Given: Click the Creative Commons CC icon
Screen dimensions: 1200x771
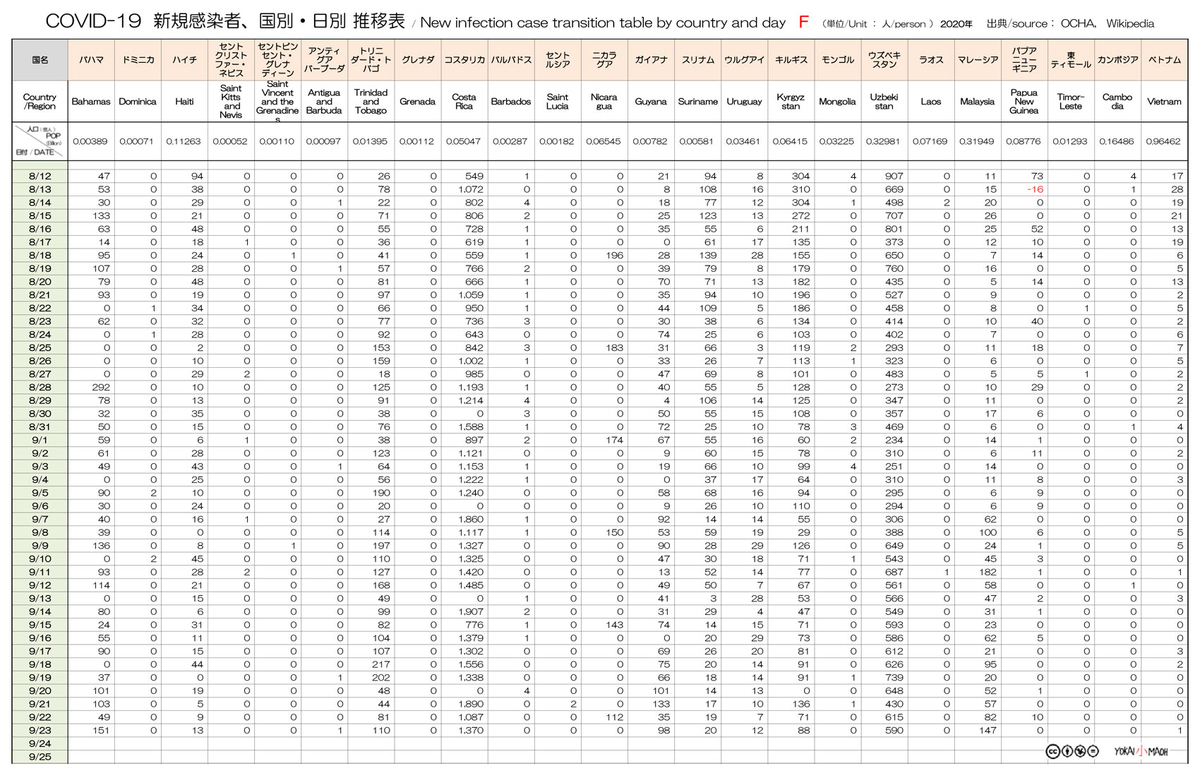Looking at the screenshot, I should click(1051, 752).
